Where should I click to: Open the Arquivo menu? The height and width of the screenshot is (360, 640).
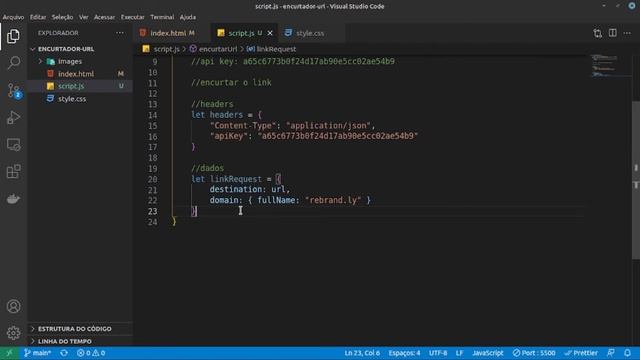tap(13, 17)
